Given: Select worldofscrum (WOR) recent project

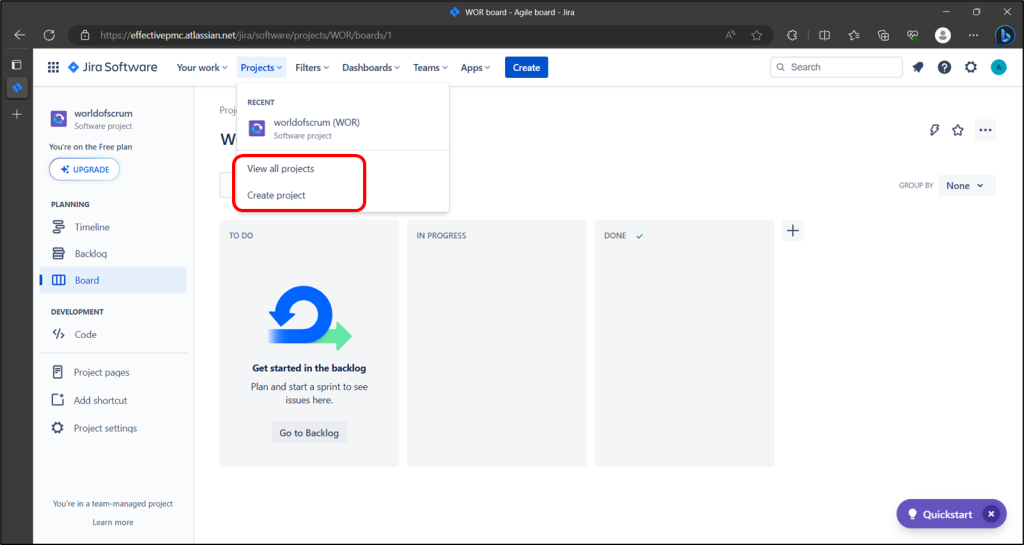Looking at the screenshot, I should (343, 128).
